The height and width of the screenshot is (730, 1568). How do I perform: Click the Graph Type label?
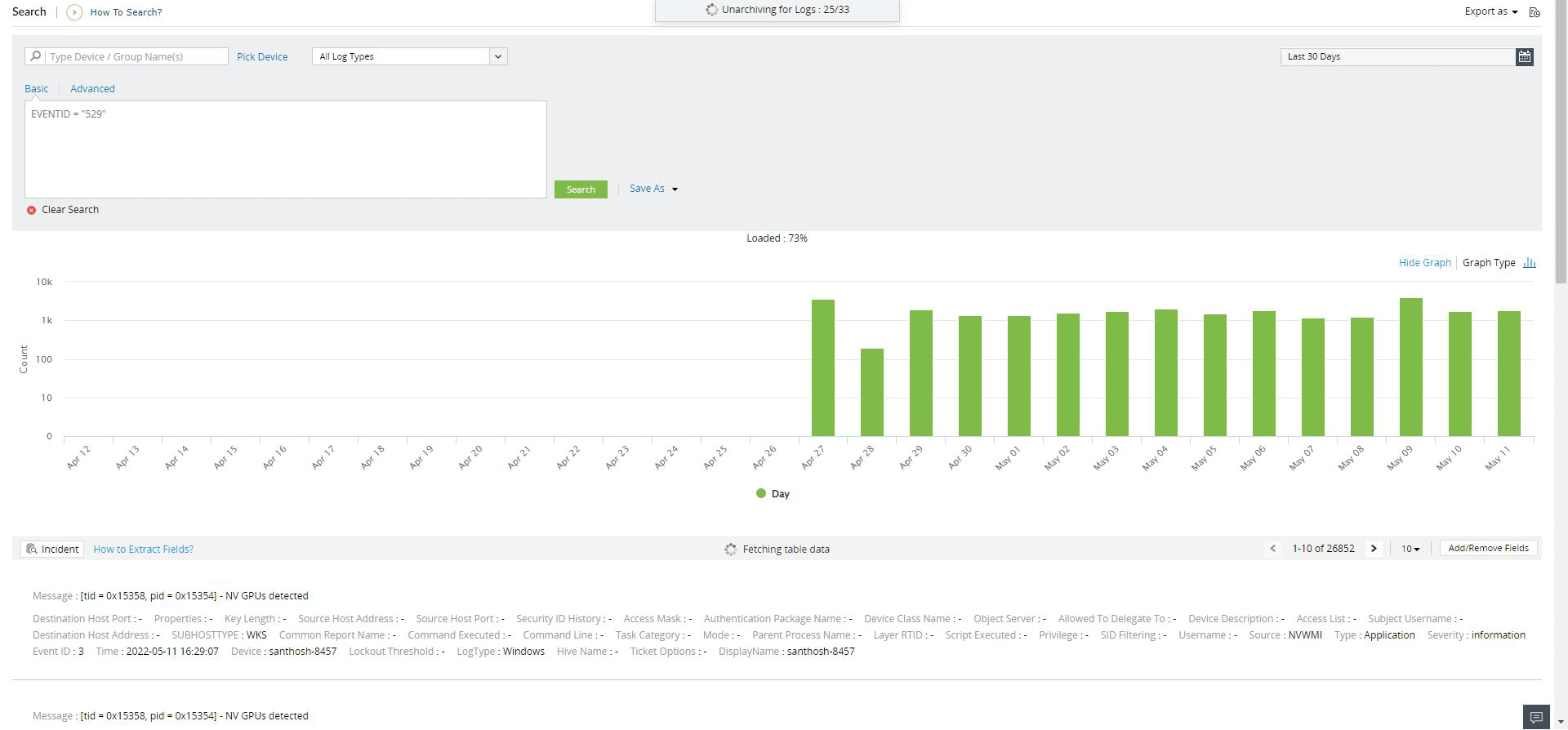pyautogui.click(x=1489, y=263)
